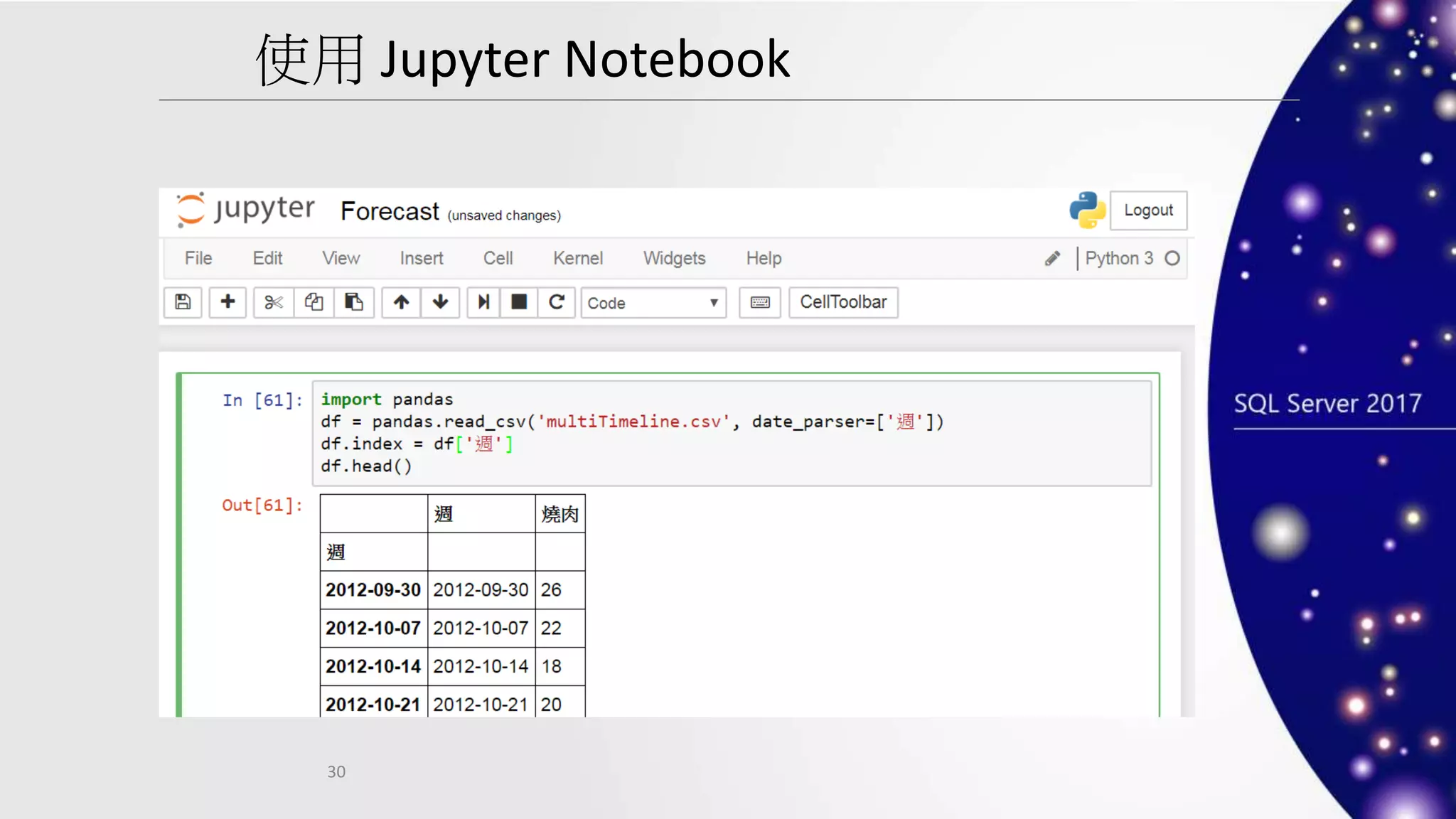Screen dimensions: 1456x819
Task: Move the selected cell up arrow
Action: pos(401,302)
